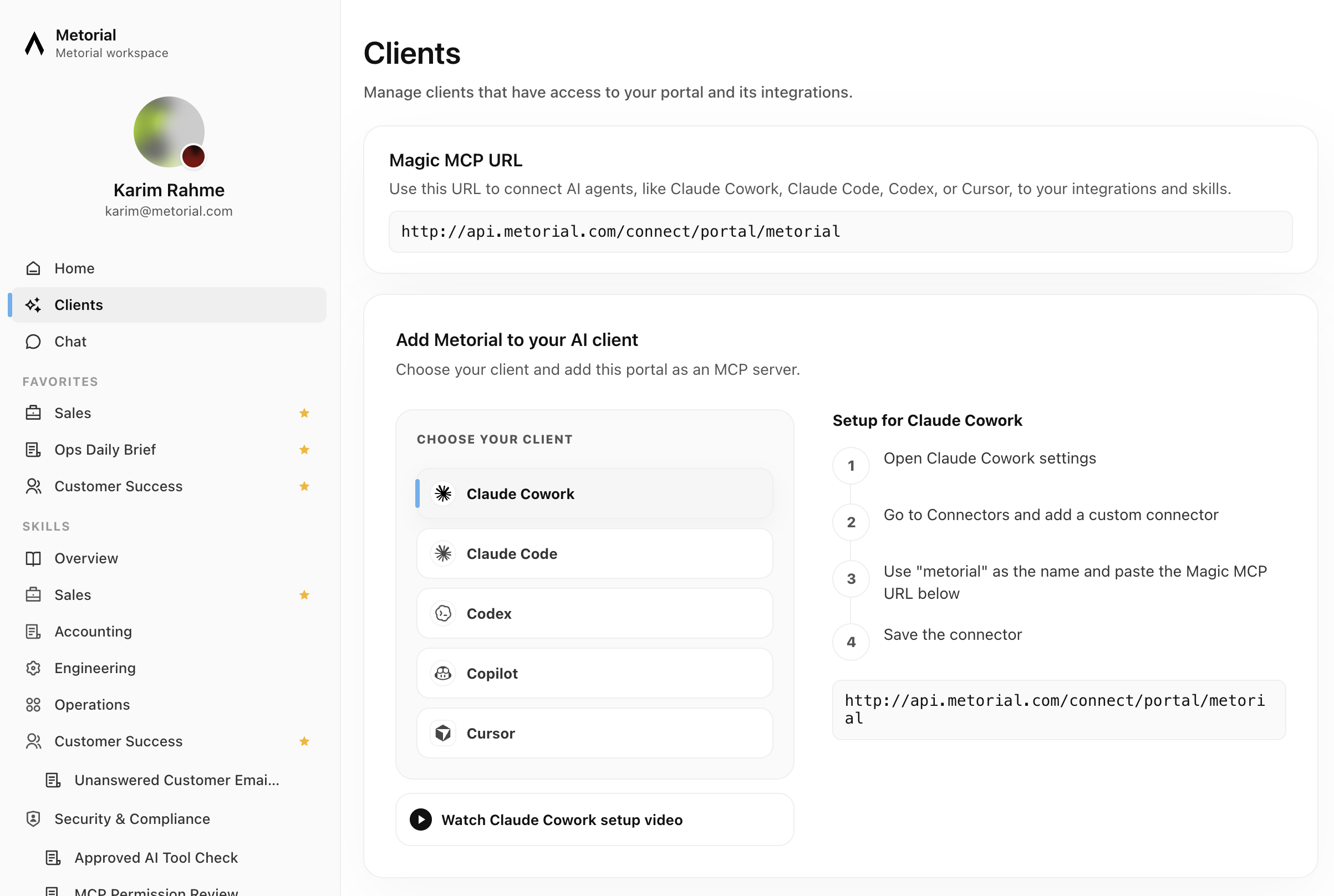Unfavorite Sales star under Favorites
The height and width of the screenshot is (896, 1334).
pos(304,413)
